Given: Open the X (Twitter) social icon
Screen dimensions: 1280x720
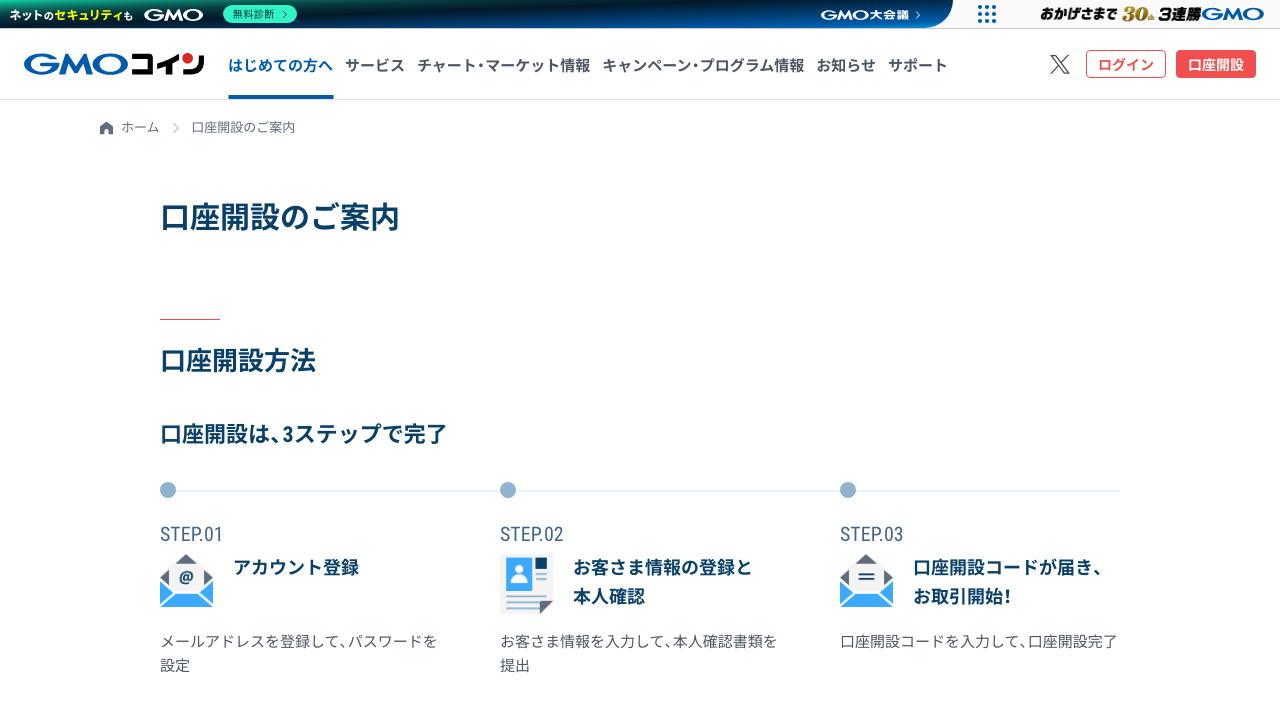Looking at the screenshot, I should point(1060,64).
